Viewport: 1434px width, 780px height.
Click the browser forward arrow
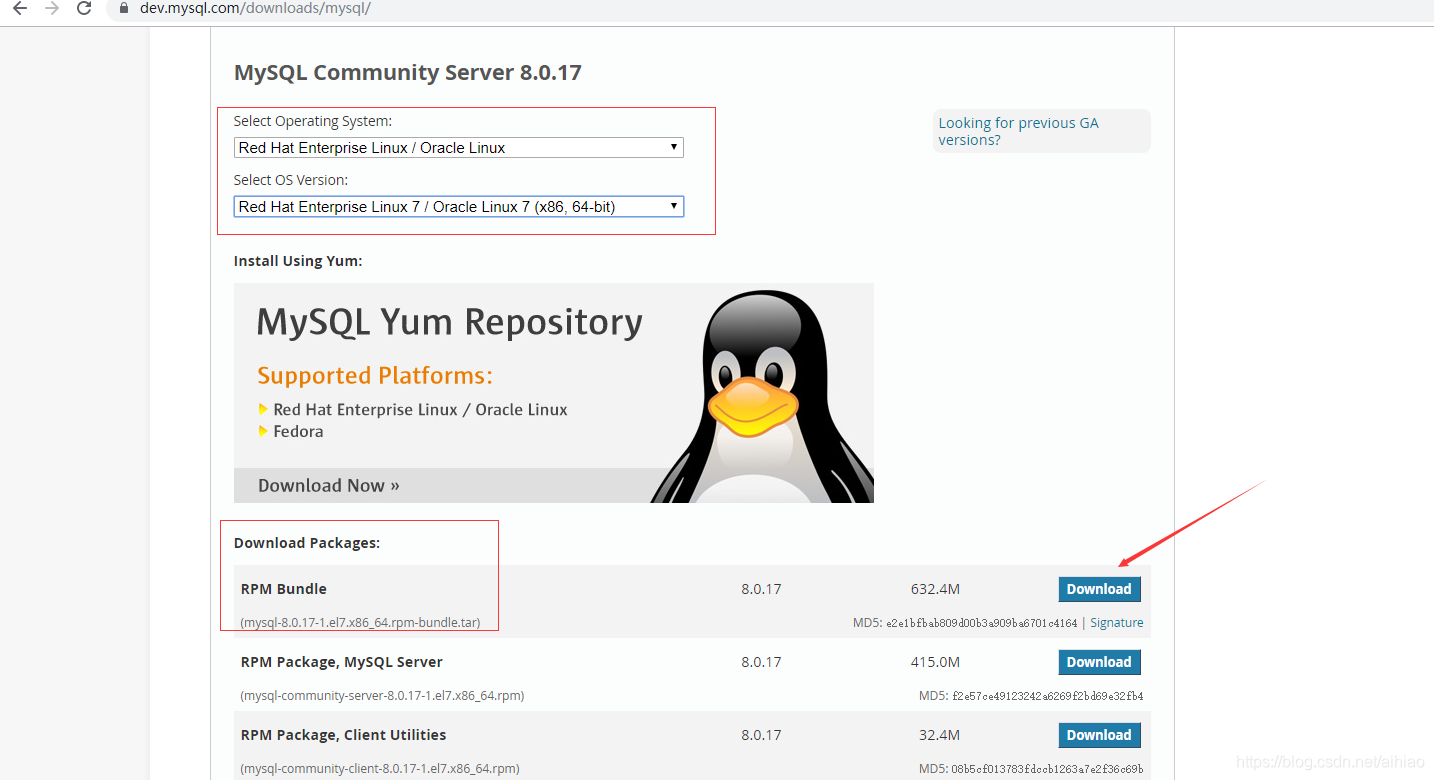point(52,8)
